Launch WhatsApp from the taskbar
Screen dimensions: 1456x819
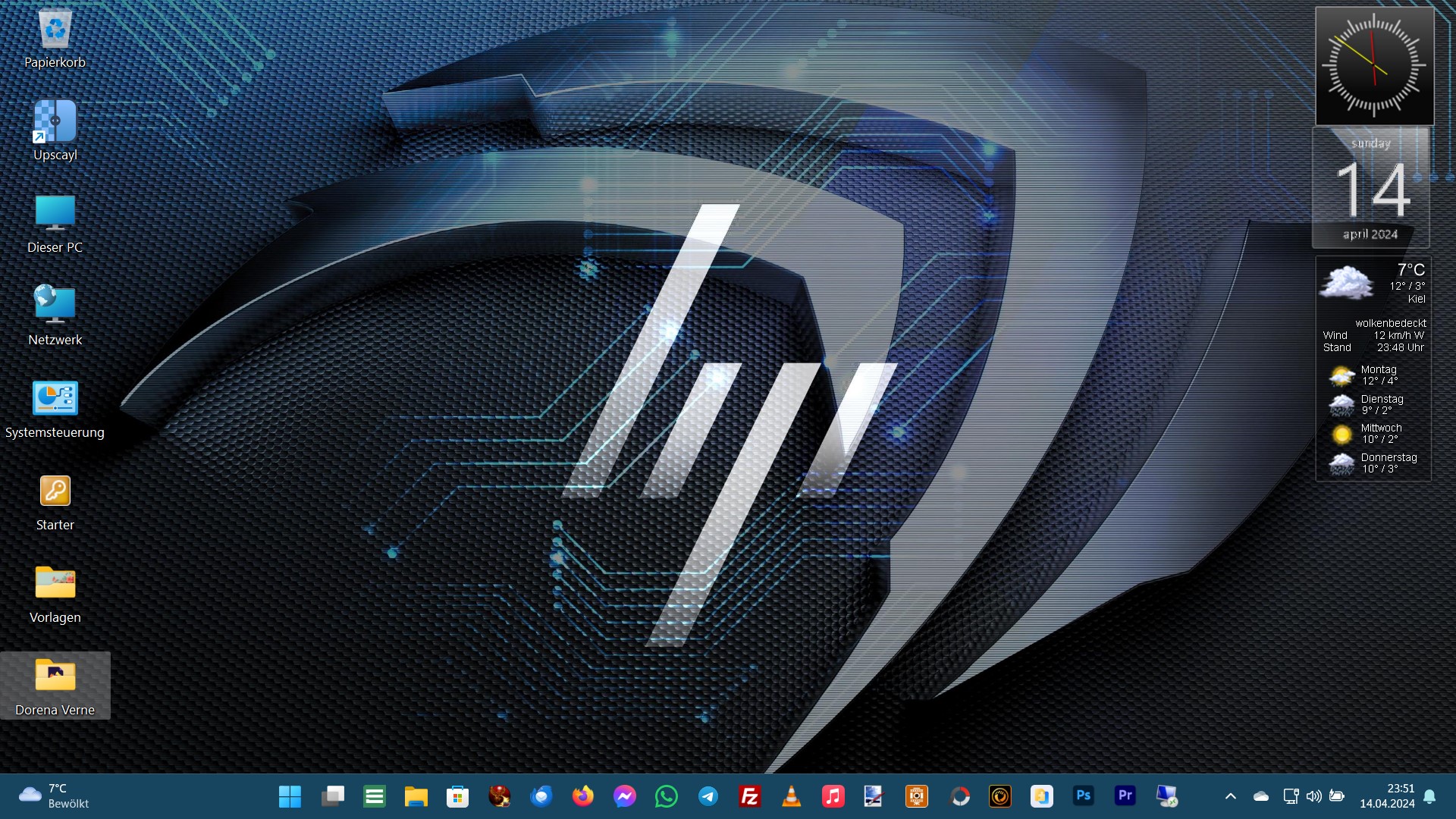tap(666, 796)
